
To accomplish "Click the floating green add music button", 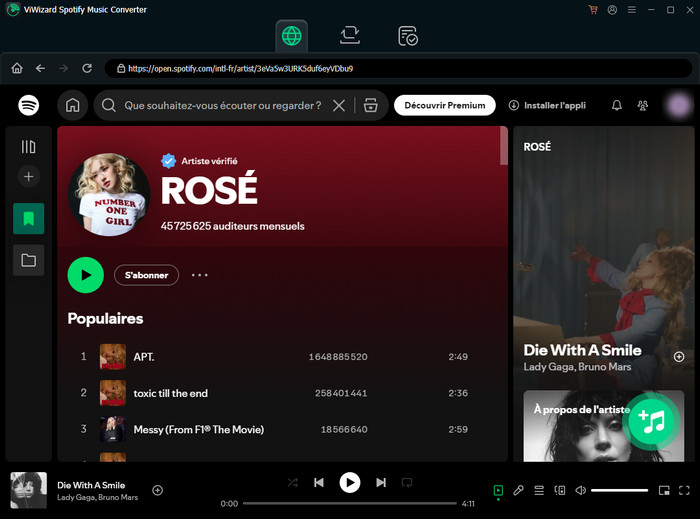I will [x=651, y=421].
